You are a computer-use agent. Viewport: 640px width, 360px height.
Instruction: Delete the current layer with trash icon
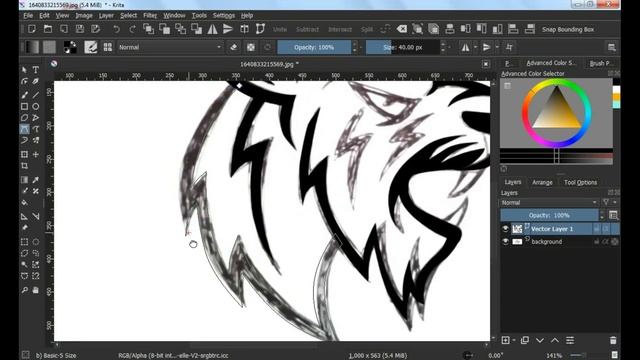tap(613, 340)
